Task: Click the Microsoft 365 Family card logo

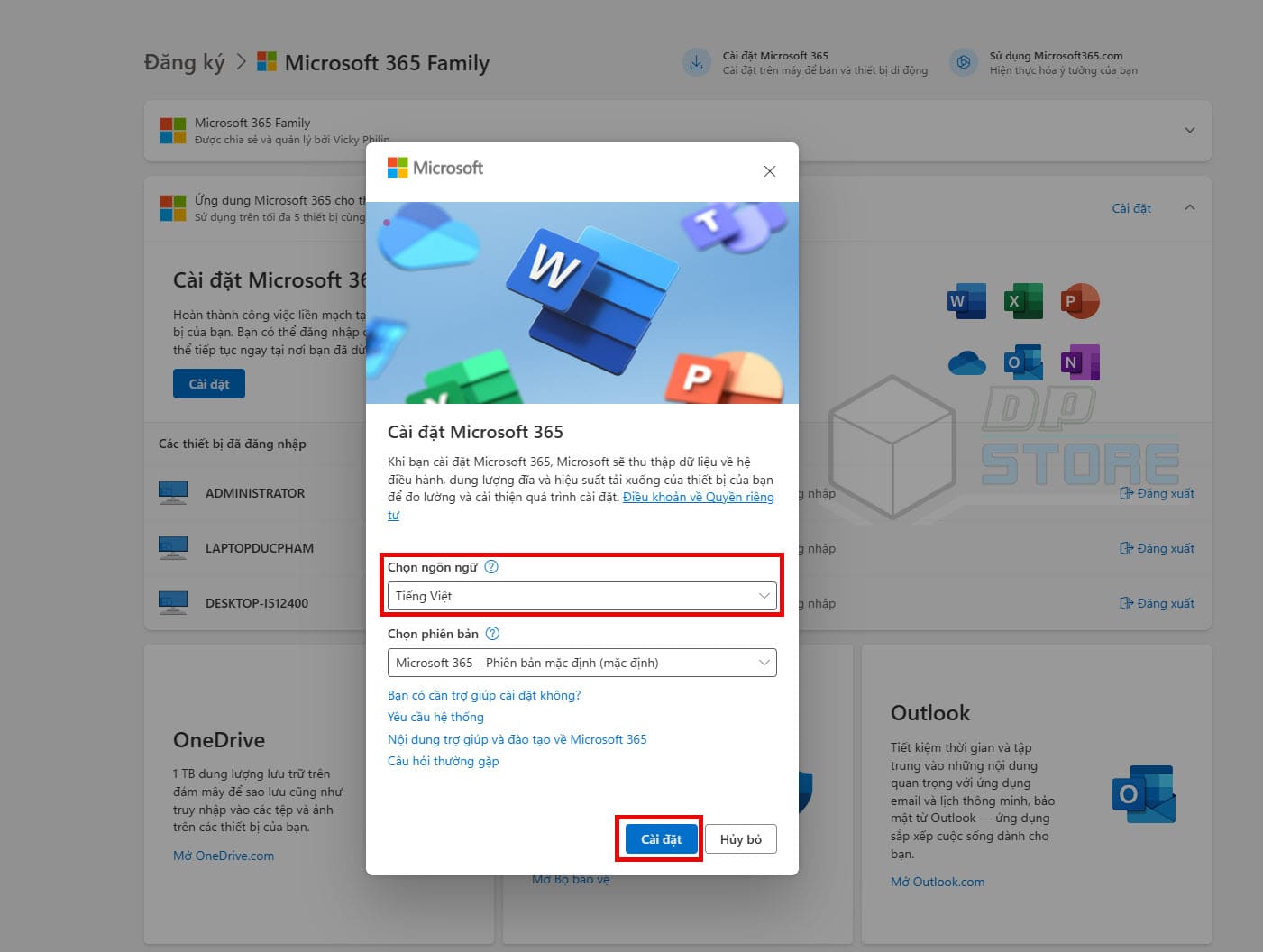Action: click(x=173, y=131)
